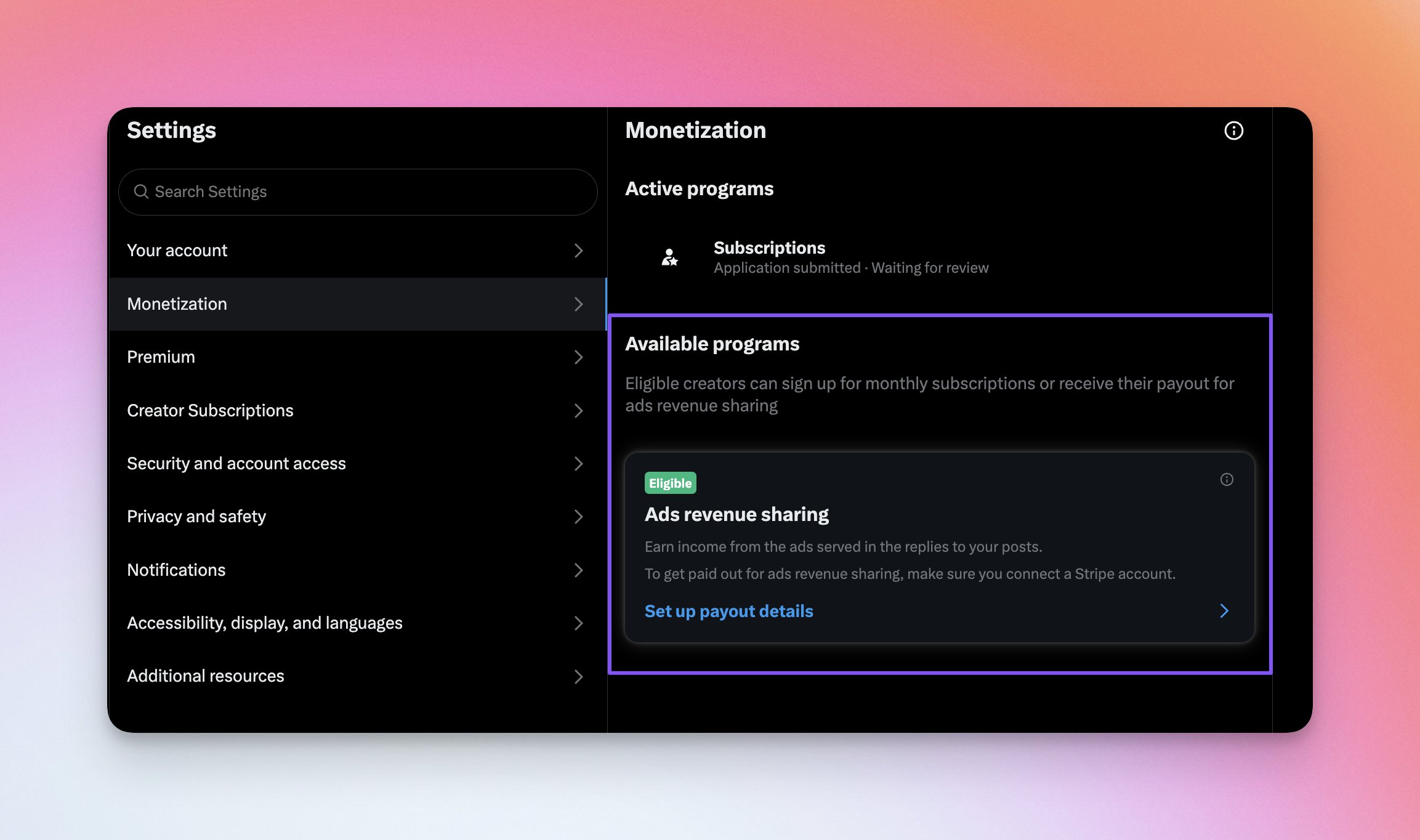
Task: Open the Your account settings
Action: click(x=357, y=251)
